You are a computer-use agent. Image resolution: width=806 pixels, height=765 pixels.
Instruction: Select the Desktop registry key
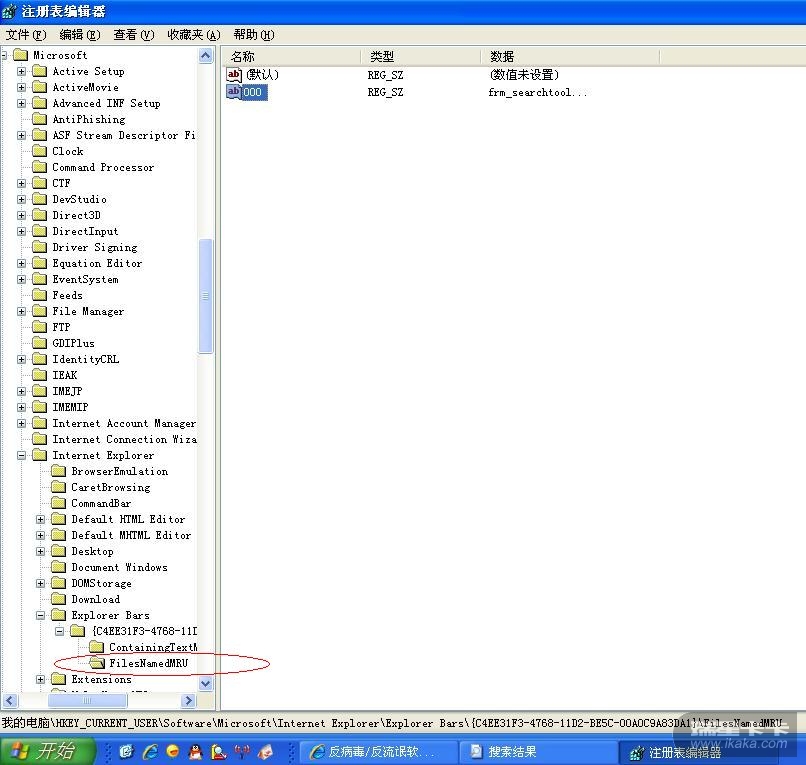(93, 552)
